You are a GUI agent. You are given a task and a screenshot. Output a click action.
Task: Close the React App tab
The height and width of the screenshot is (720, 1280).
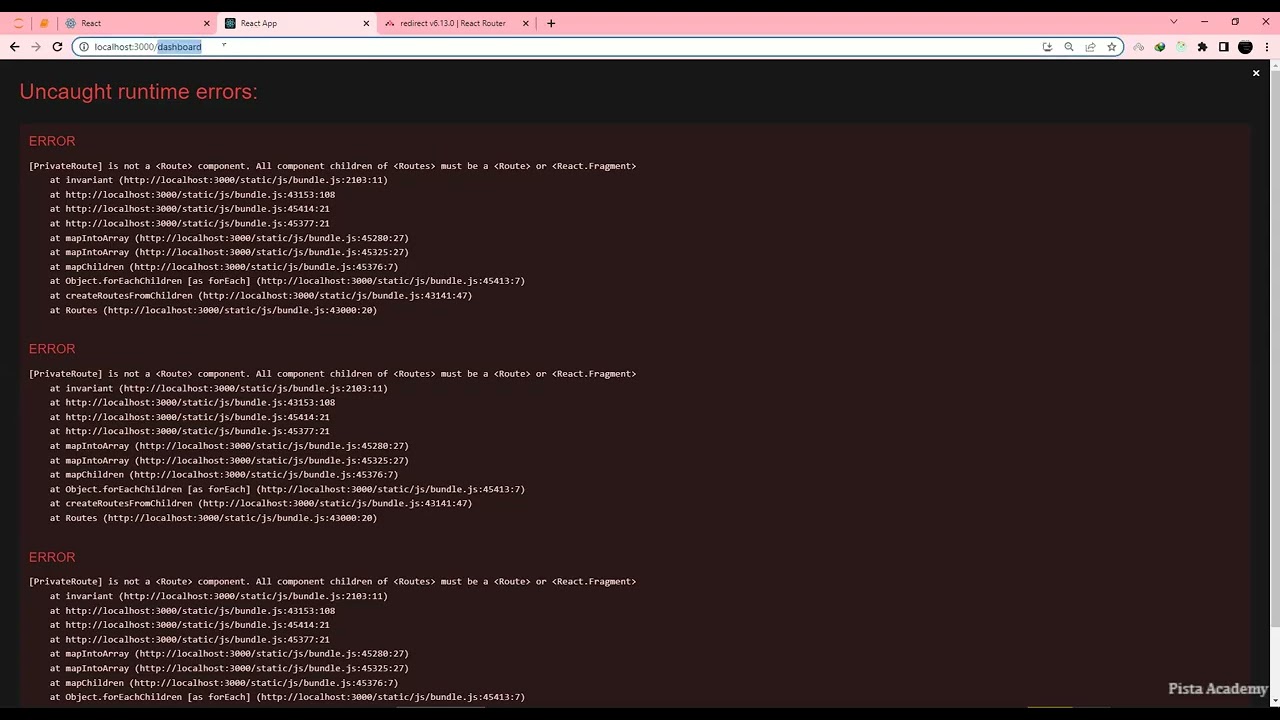[x=366, y=23]
